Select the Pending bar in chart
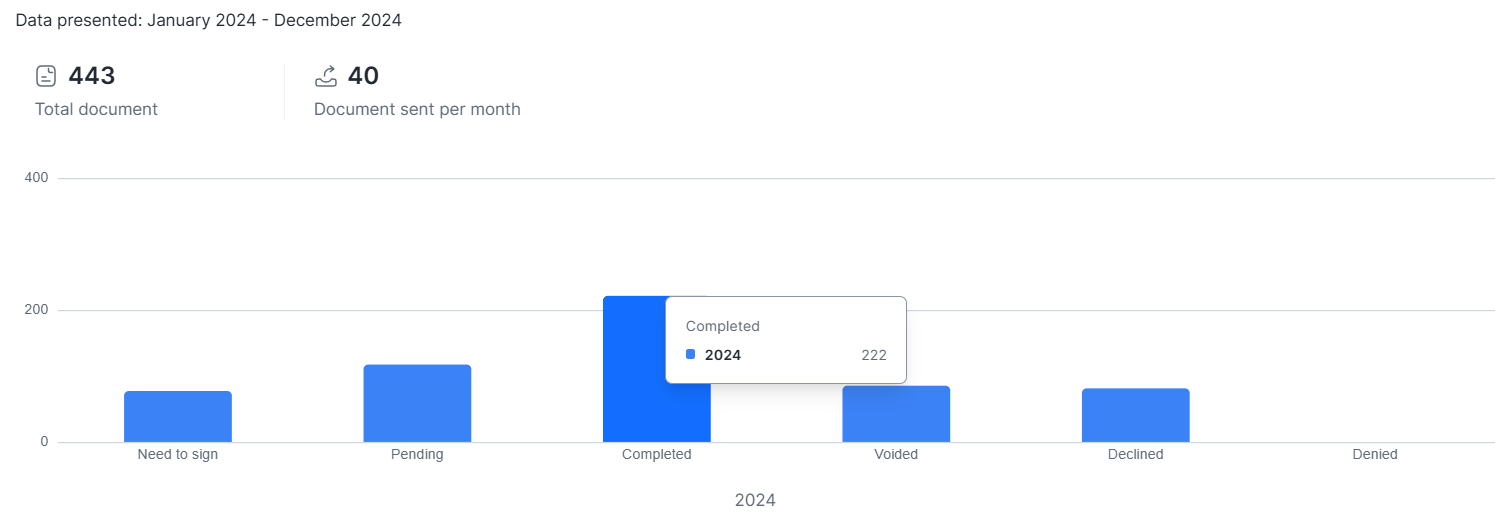 (x=417, y=403)
